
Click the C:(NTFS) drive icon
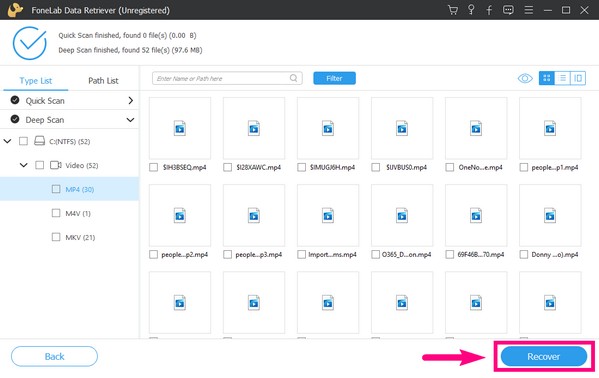(39, 141)
